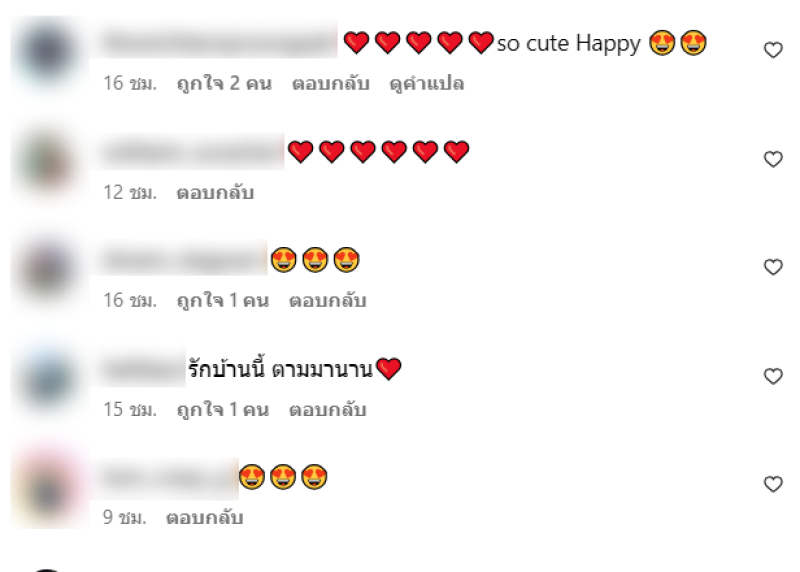The height and width of the screenshot is (572, 800).
Task: Open the likes on the 15 ชม. comment
Action: coord(222,409)
